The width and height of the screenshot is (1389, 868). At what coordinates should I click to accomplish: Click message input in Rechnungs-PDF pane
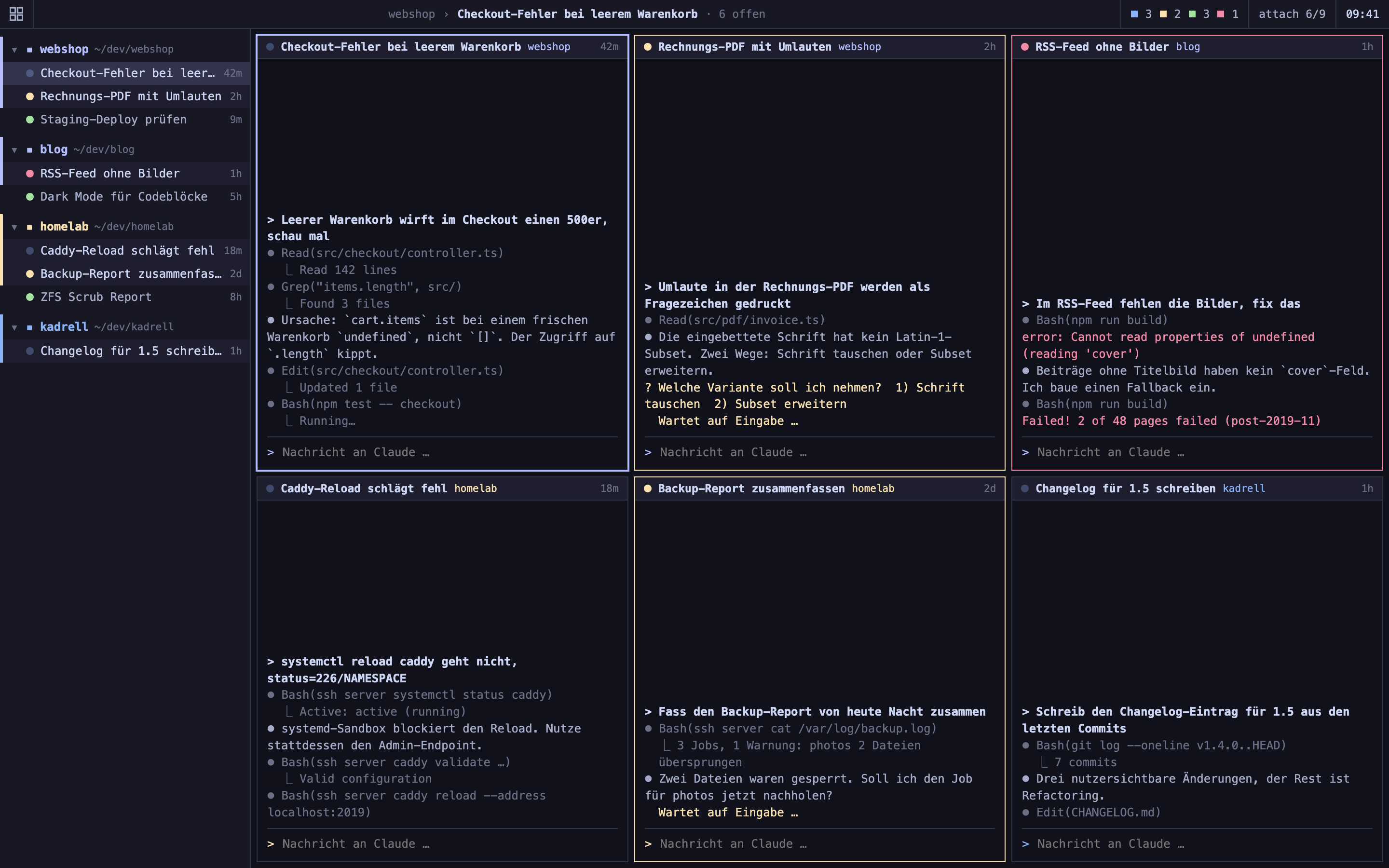[819, 452]
